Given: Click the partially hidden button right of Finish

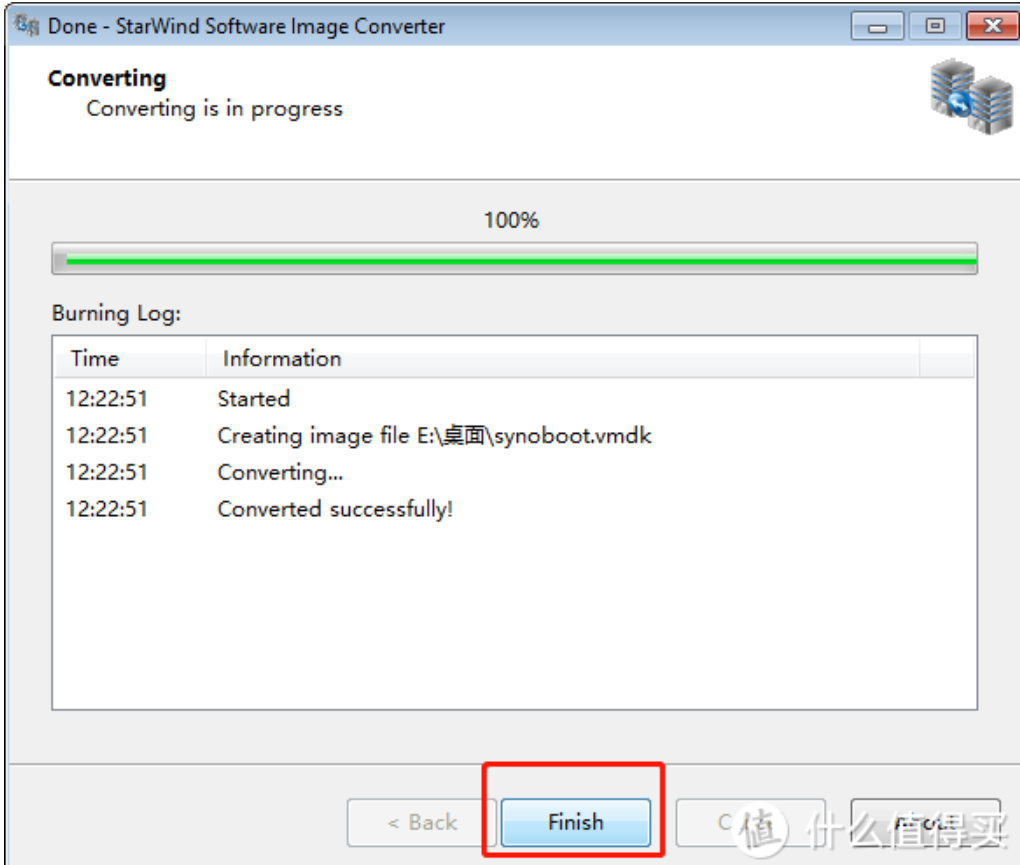Looking at the screenshot, I should click(751, 822).
